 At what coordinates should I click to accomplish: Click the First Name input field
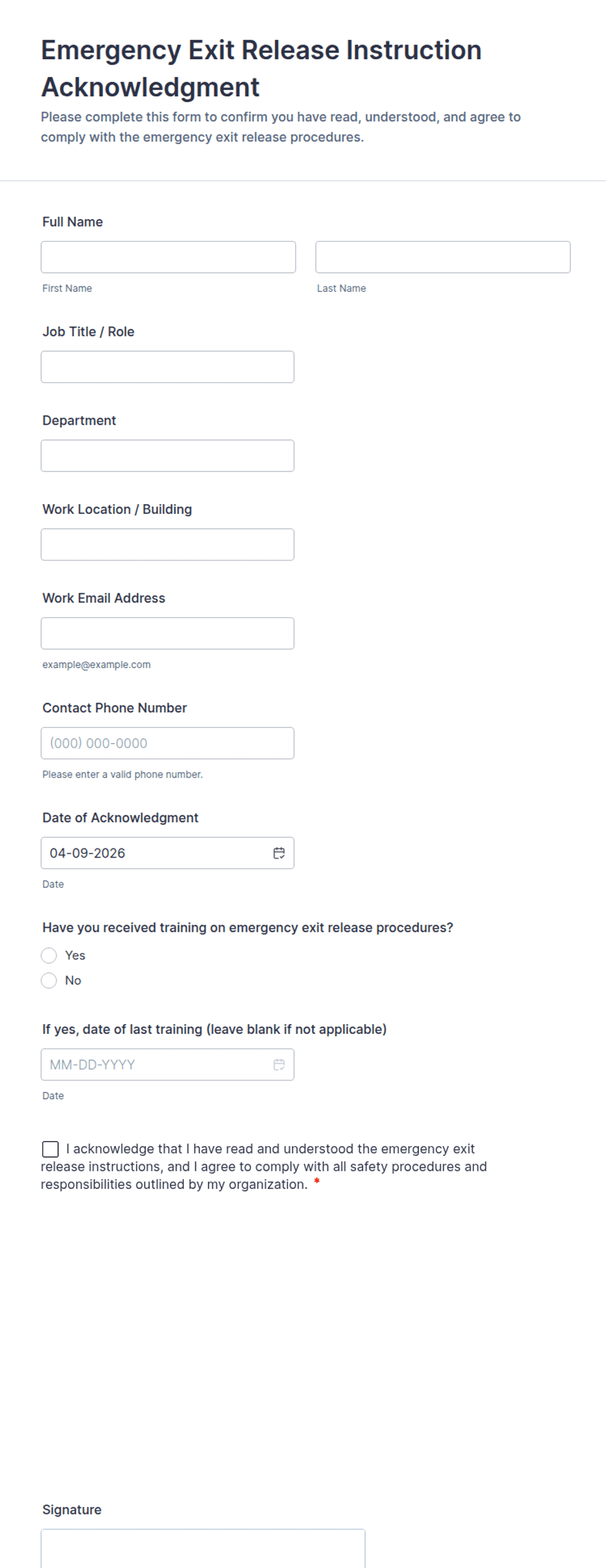click(168, 257)
